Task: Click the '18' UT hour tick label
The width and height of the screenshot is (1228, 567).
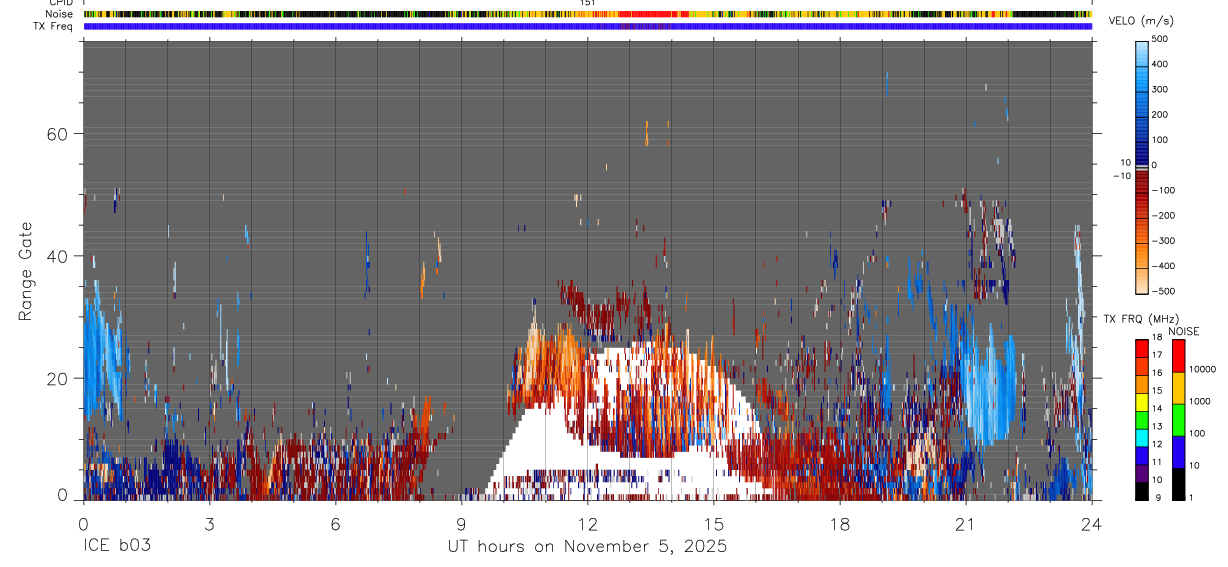Action: tap(839, 523)
